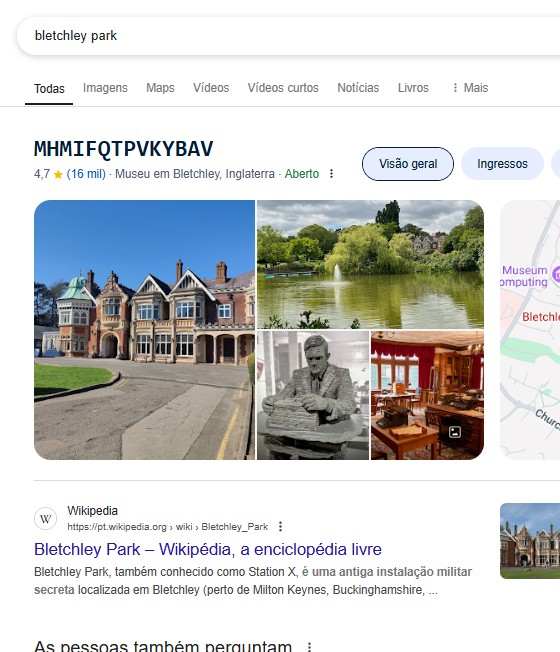The image size is (560, 652).
Task: Switch to the Vídeos tab
Action: coord(211,88)
